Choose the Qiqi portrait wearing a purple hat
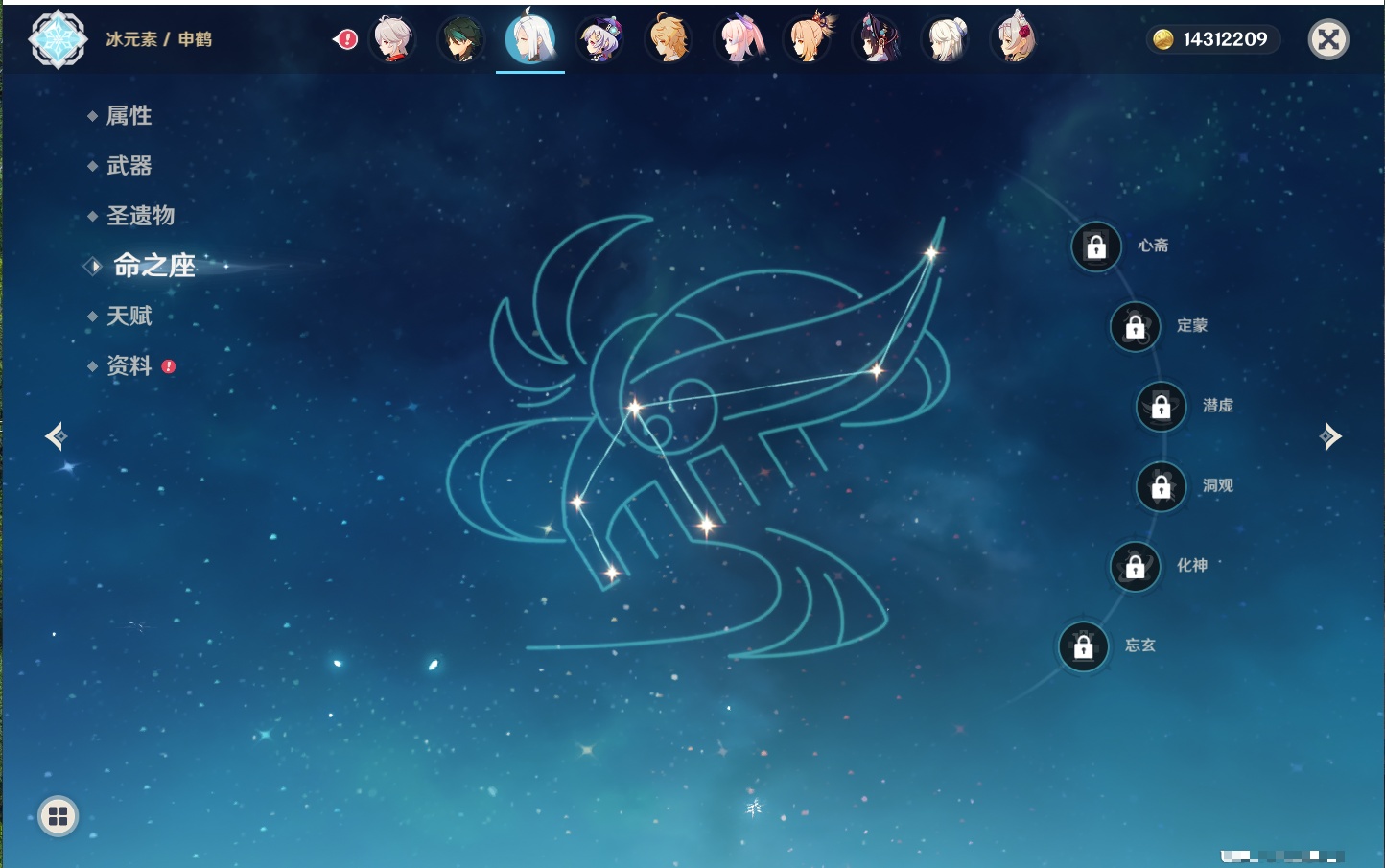Viewport: 1385px width, 868px height. (599, 39)
